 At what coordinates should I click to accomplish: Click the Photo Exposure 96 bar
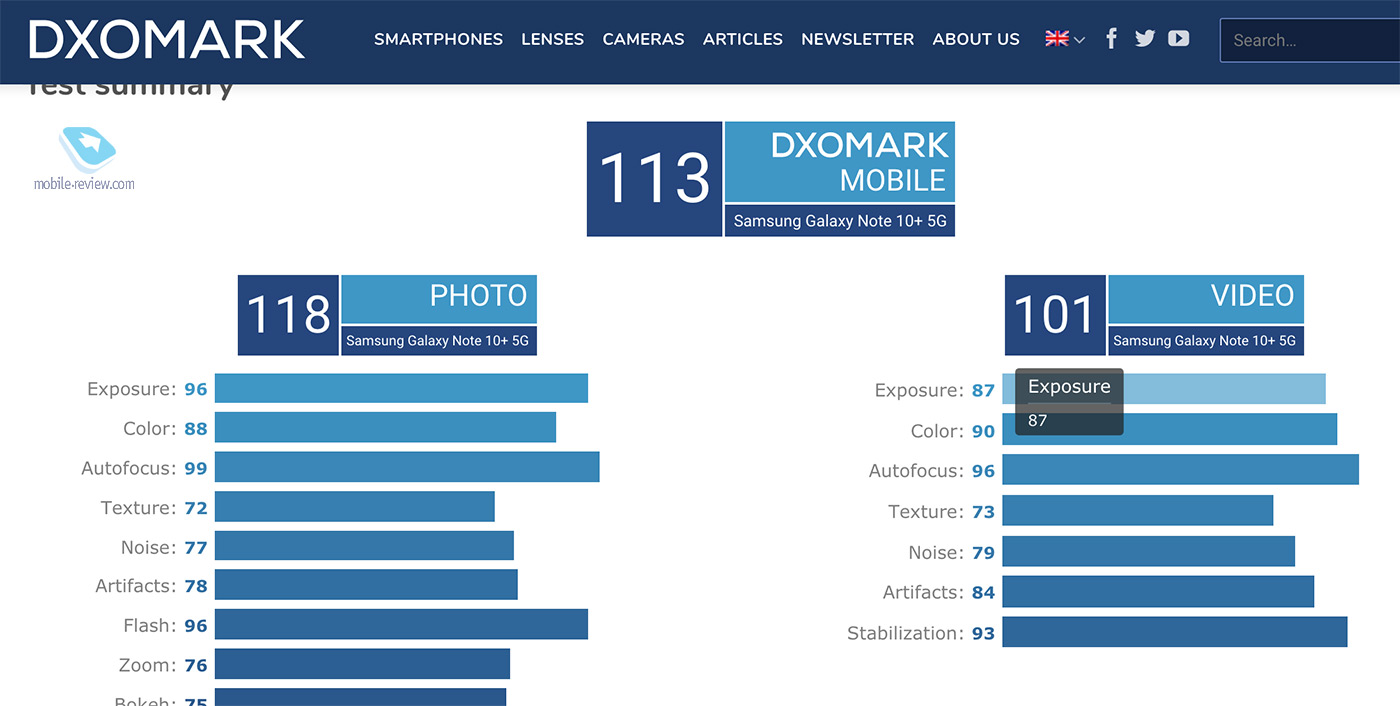pos(401,389)
